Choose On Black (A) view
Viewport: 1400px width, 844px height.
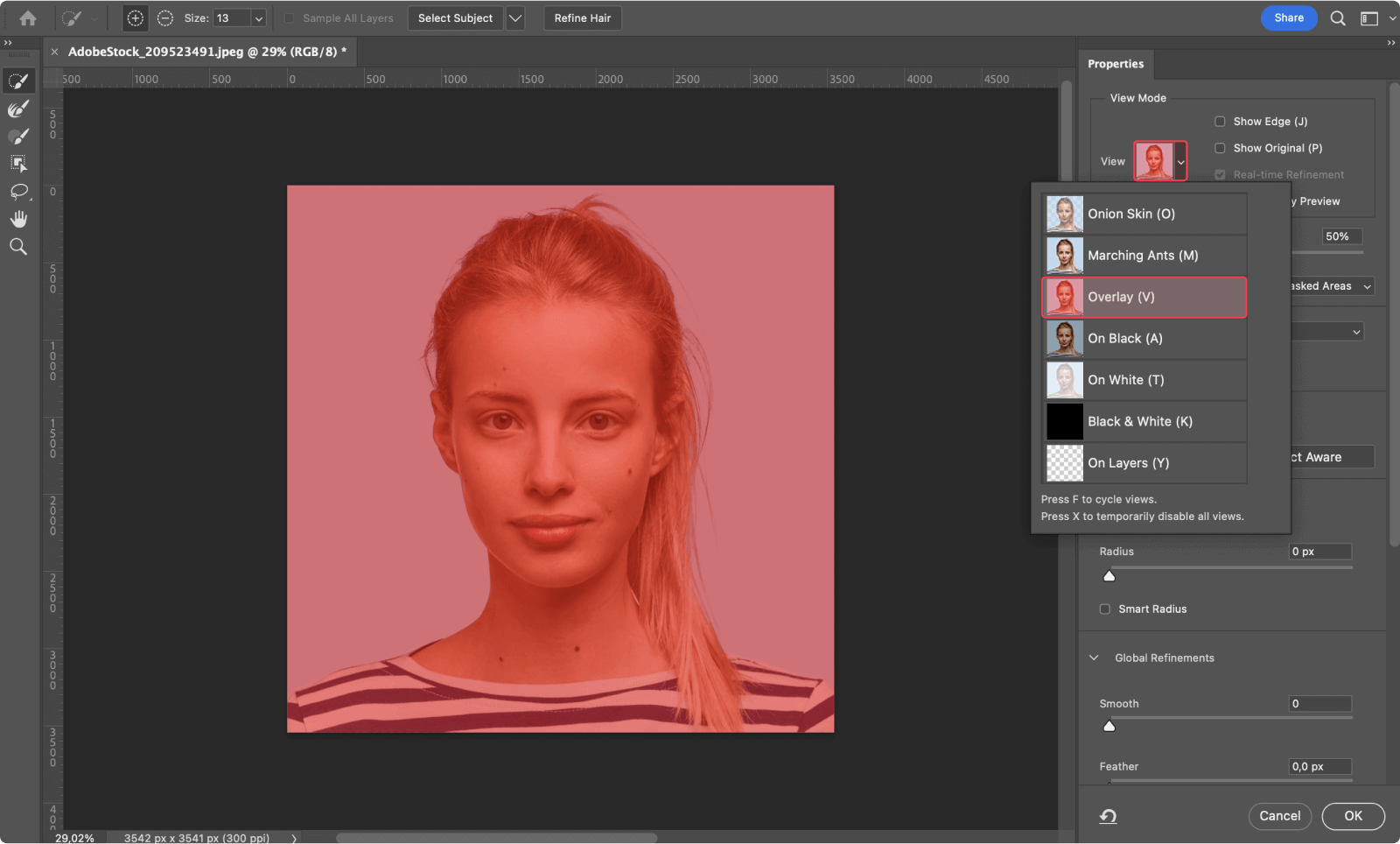pyautogui.click(x=1144, y=339)
